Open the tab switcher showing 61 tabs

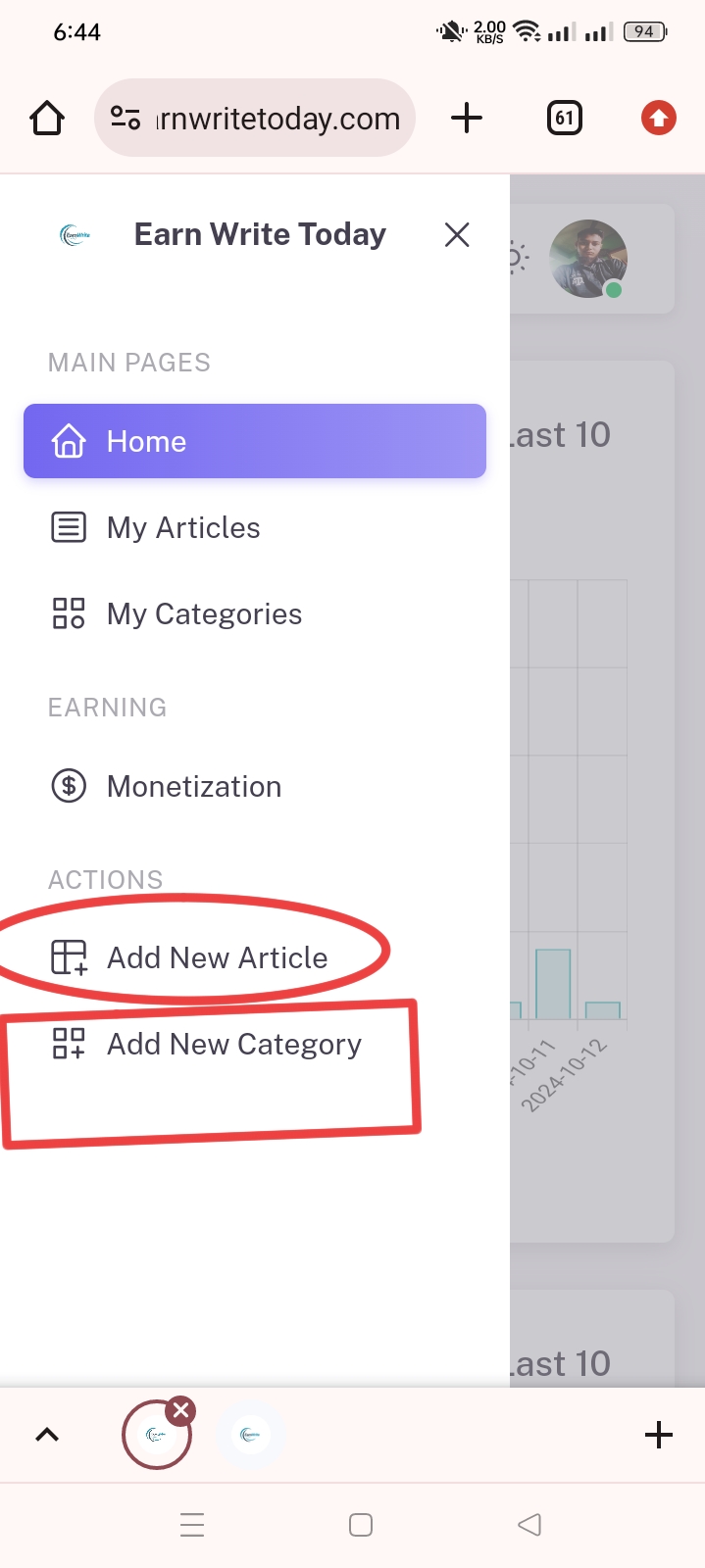[x=565, y=119]
